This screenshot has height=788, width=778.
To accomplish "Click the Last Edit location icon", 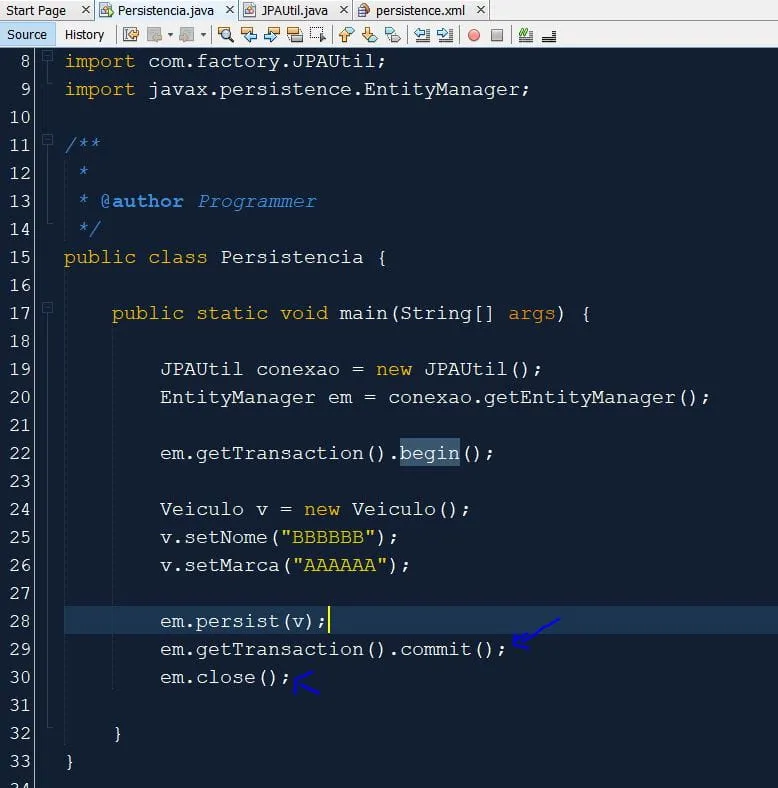I will 131,34.
